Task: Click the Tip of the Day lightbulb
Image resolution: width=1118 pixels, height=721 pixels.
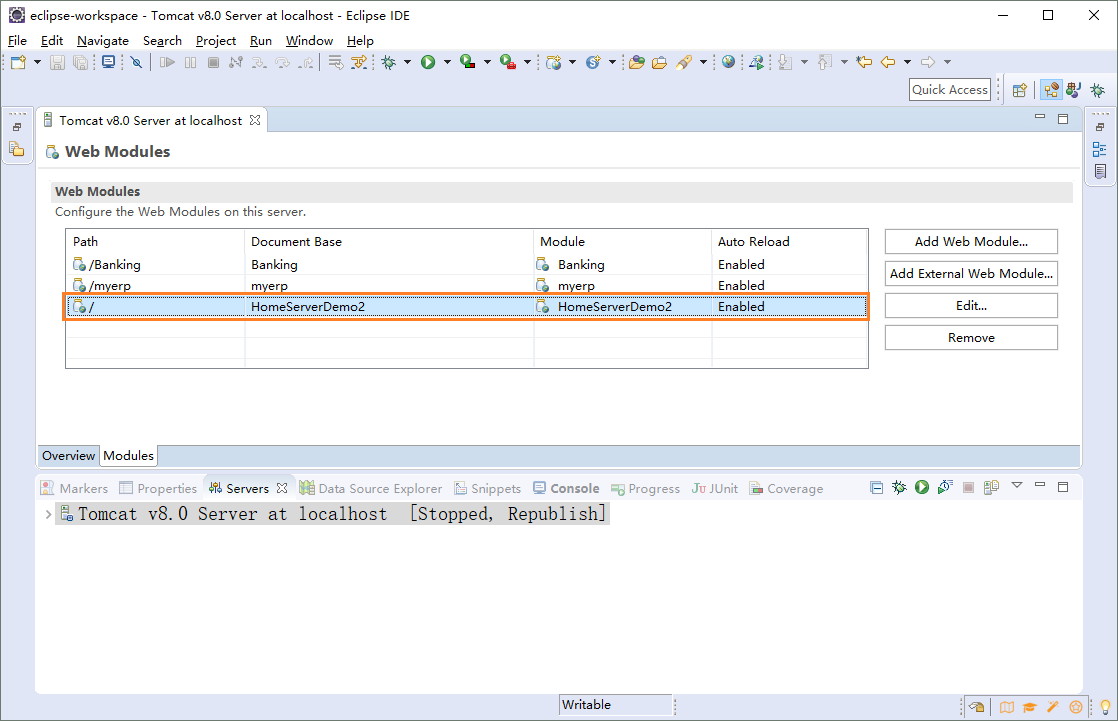Action: click(1106, 707)
